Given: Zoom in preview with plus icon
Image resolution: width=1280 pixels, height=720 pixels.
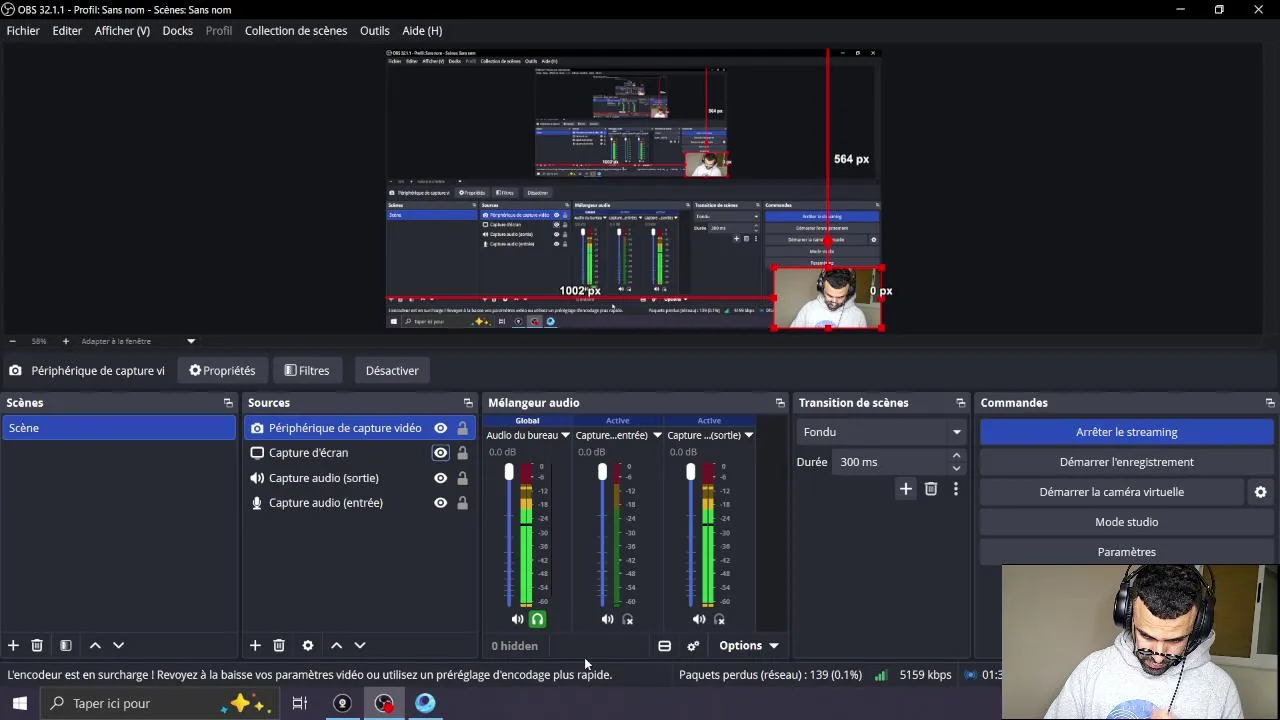Looking at the screenshot, I should (x=66, y=341).
